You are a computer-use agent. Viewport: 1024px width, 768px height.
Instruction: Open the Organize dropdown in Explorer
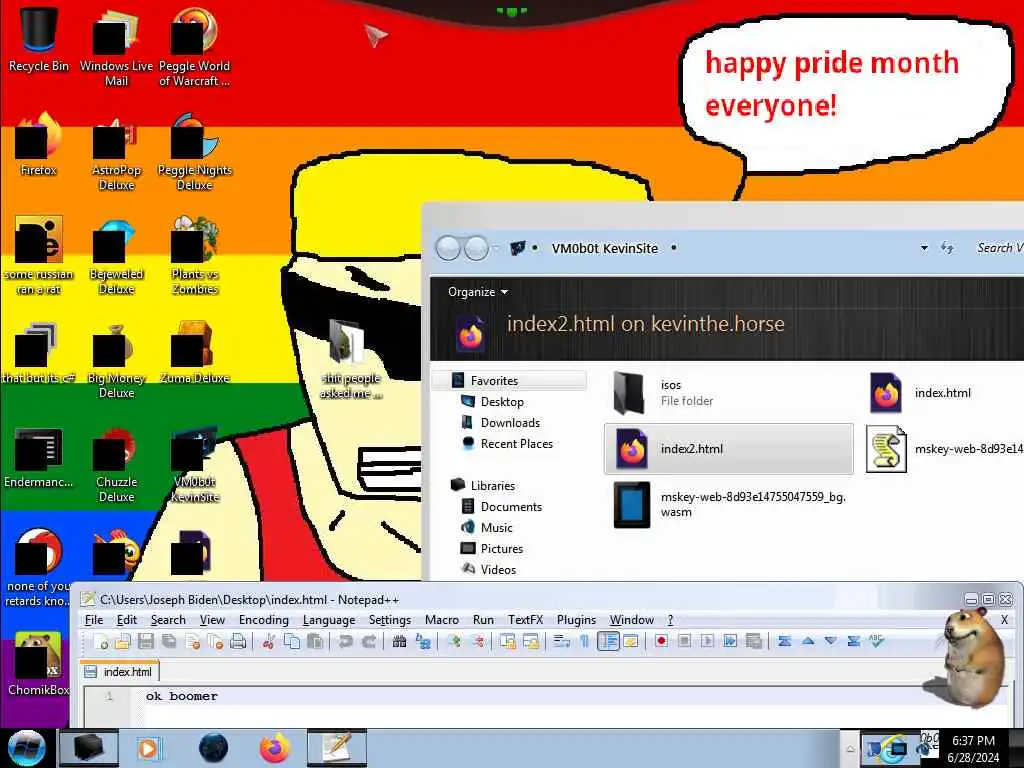click(477, 292)
